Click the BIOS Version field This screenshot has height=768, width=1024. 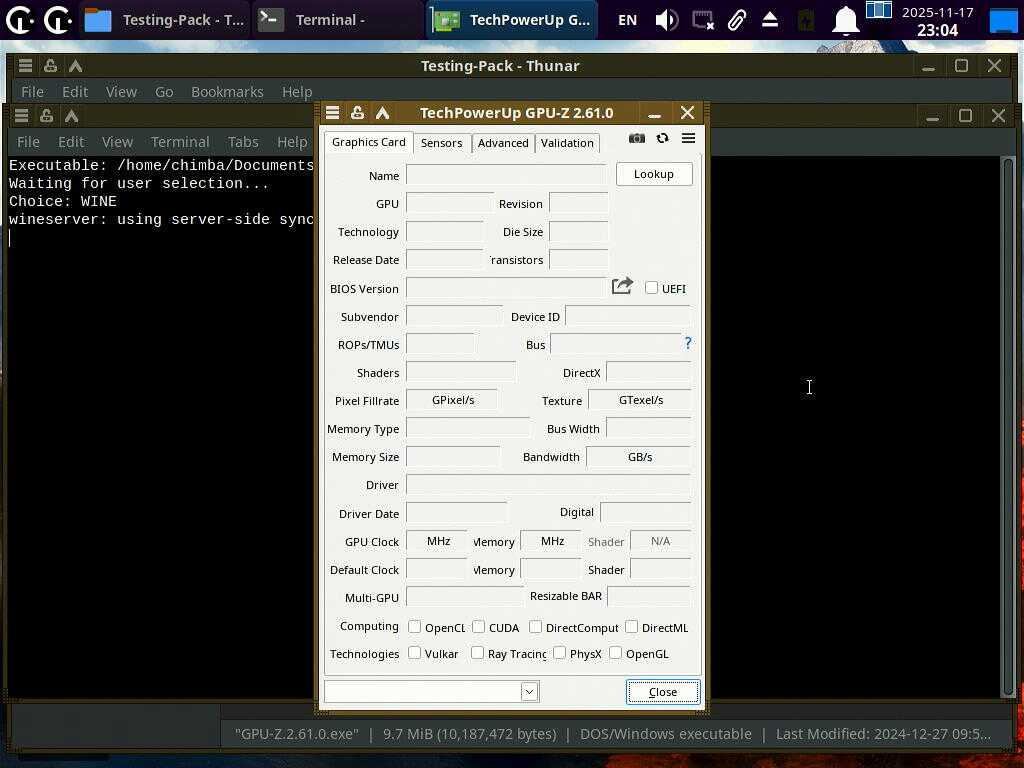coord(507,287)
